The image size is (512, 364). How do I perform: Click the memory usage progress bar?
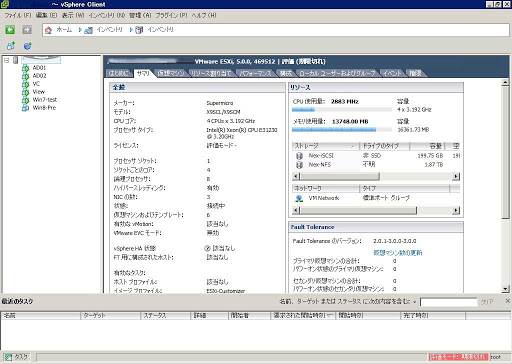pos(342,130)
